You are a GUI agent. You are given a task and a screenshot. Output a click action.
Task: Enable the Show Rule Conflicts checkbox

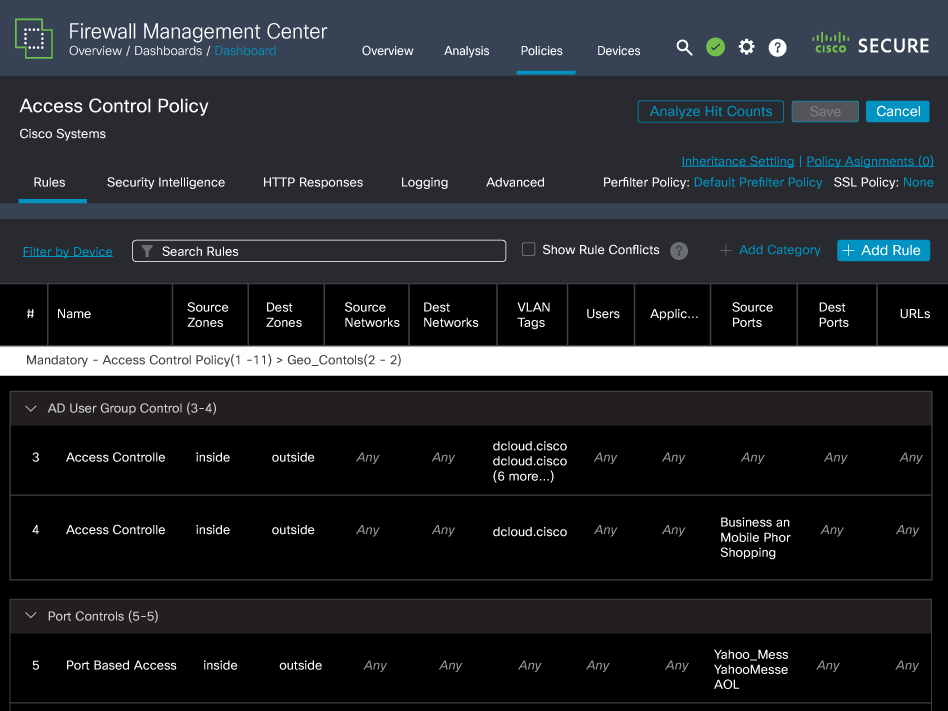tap(528, 250)
